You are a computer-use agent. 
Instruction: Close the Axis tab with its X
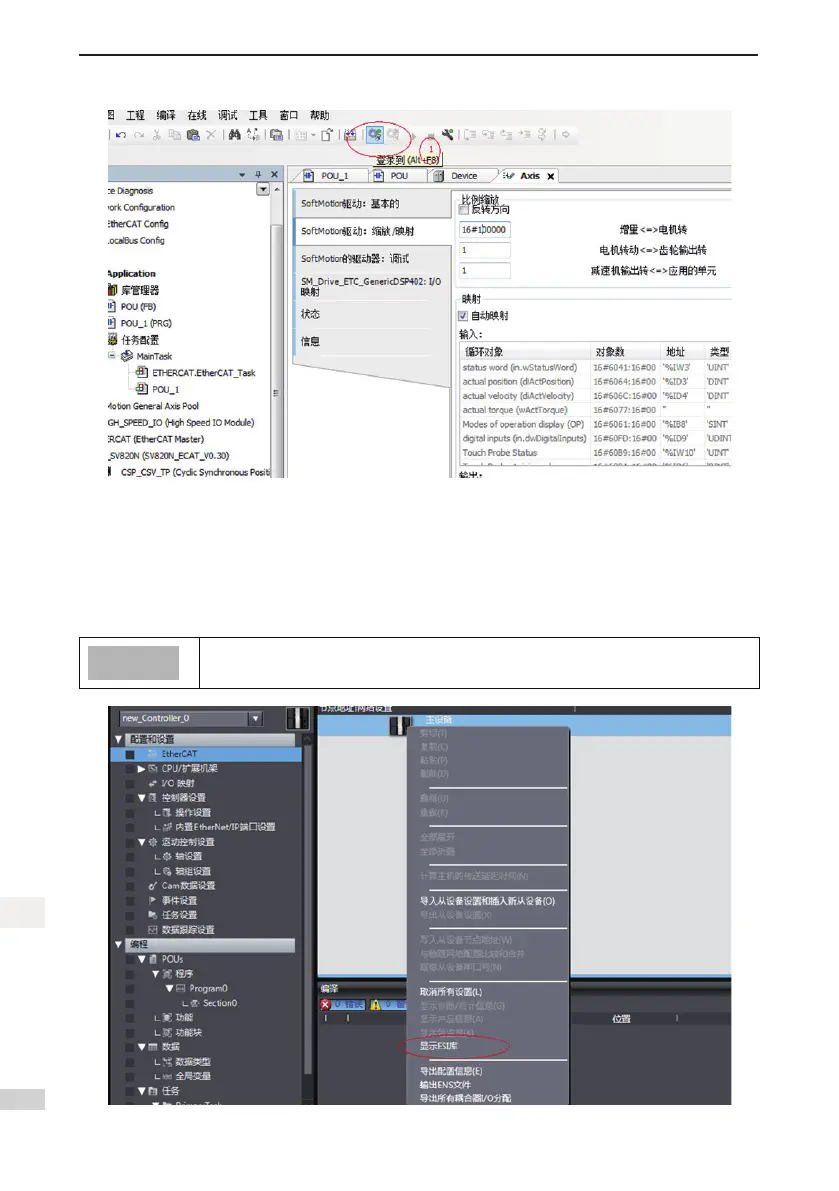(x=550, y=176)
